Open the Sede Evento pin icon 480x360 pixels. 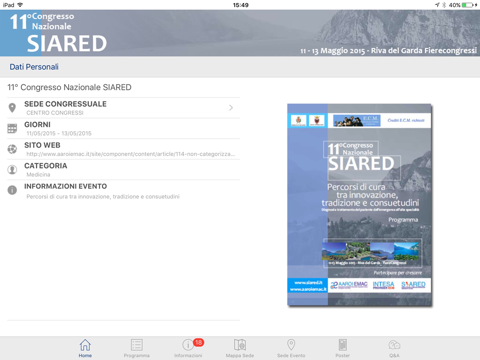pyautogui.click(x=291, y=345)
